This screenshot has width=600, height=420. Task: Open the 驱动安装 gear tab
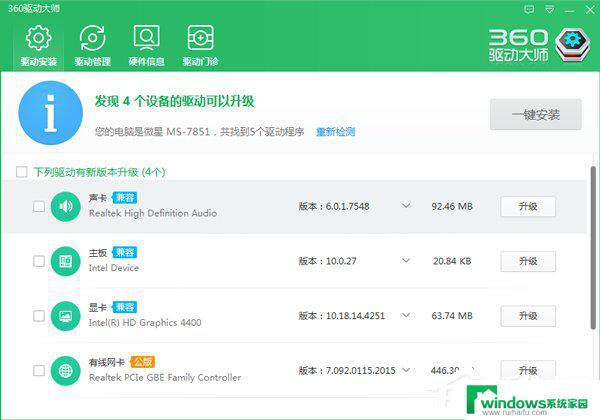(x=38, y=46)
